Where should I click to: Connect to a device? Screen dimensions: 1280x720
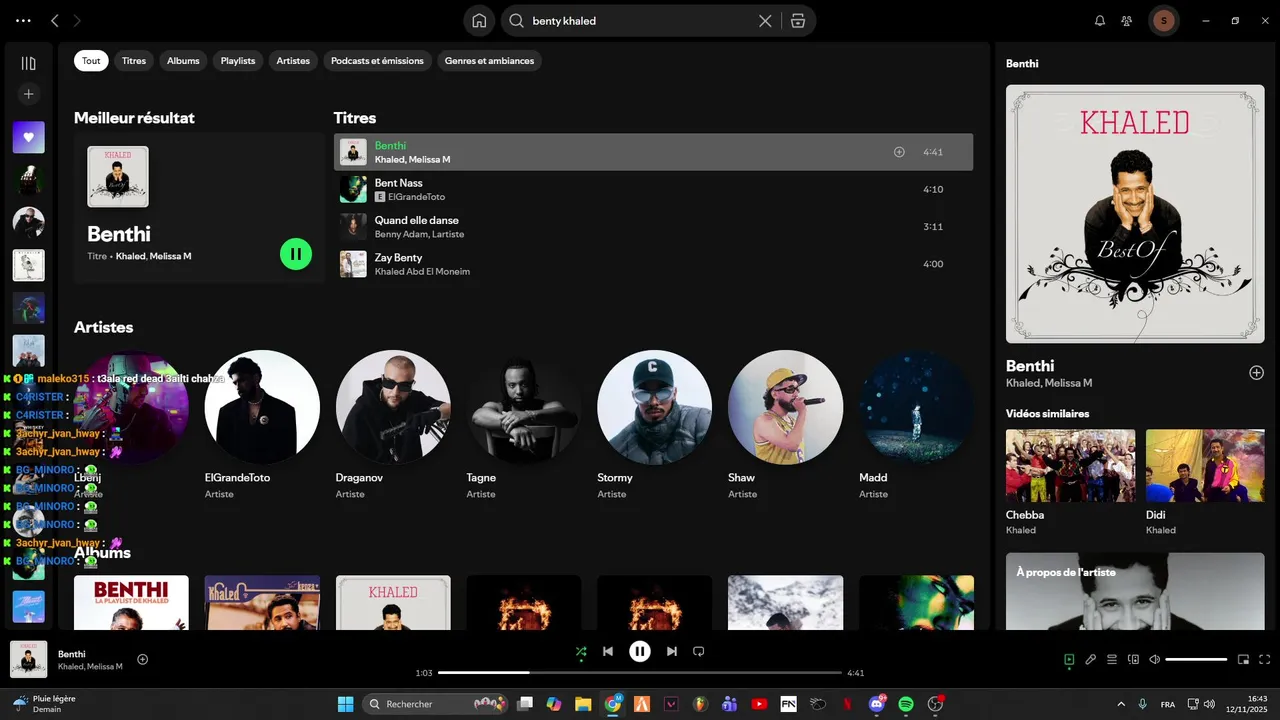click(x=1133, y=659)
